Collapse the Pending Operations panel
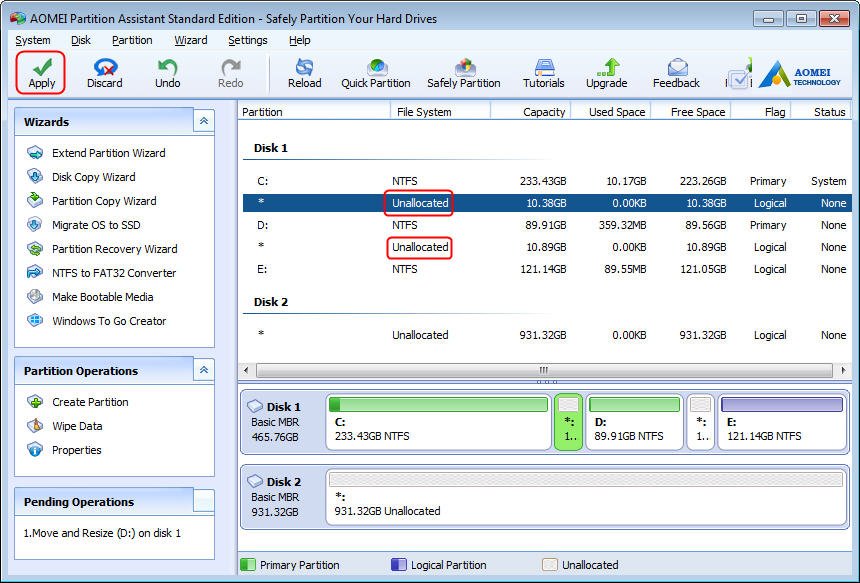This screenshot has height=583, width=860. [x=203, y=501]
